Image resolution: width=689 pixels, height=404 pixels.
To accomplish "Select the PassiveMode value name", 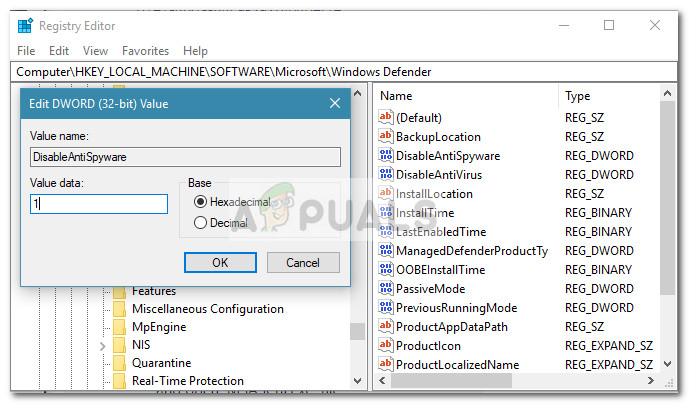I will [431, 289].
